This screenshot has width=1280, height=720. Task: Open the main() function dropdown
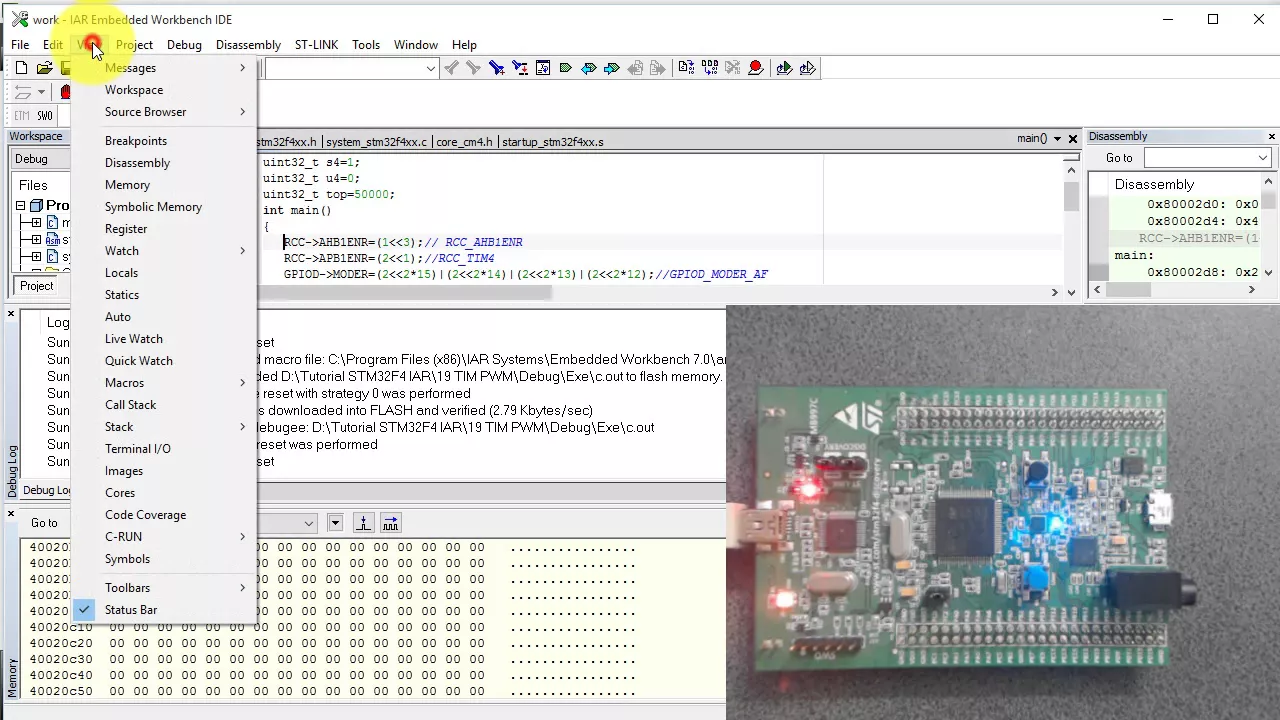tap(1057, 139)
